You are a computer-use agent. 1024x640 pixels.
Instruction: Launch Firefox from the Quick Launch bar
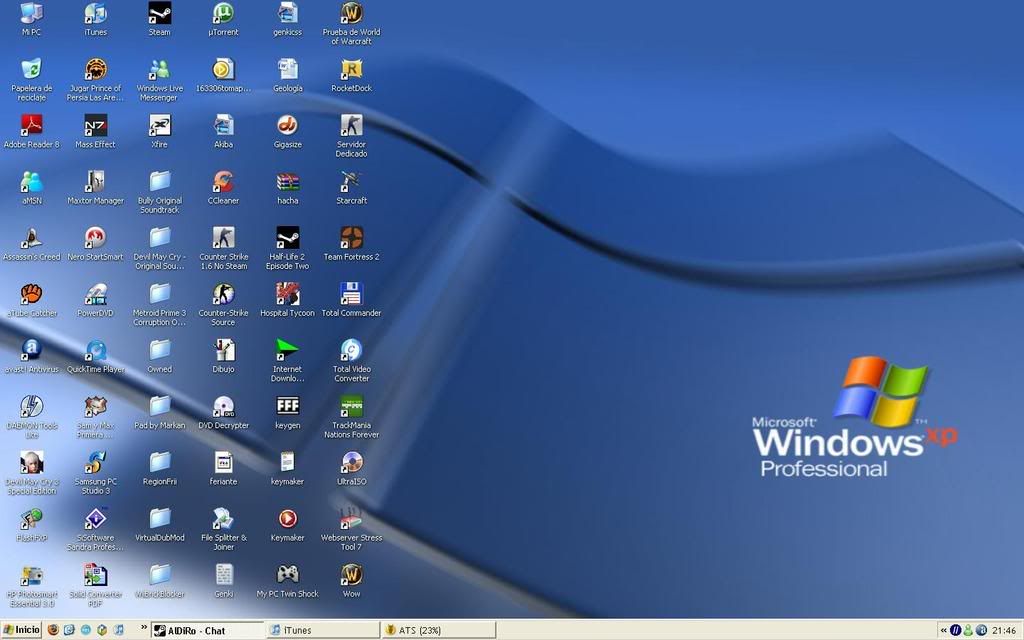54,630
